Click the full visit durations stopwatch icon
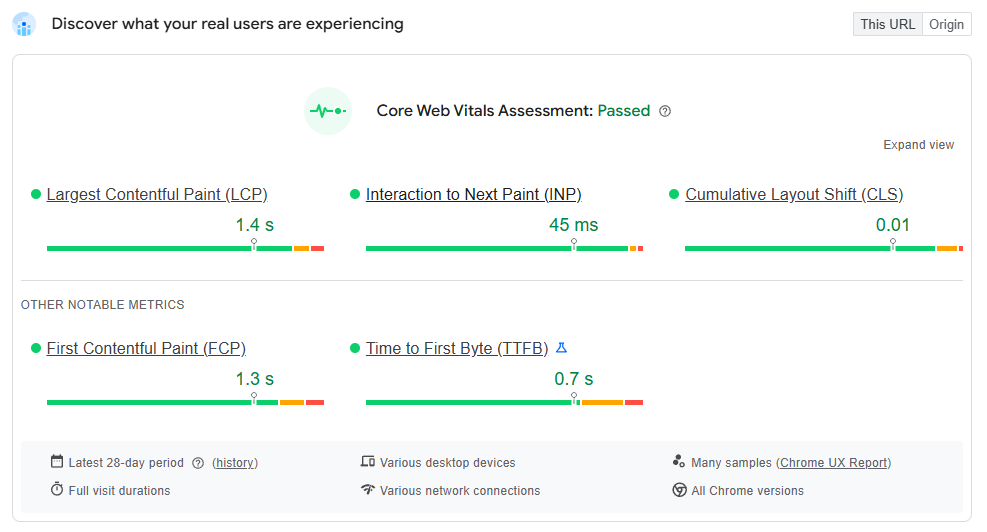The image size is (987, 532). point(57,490)
